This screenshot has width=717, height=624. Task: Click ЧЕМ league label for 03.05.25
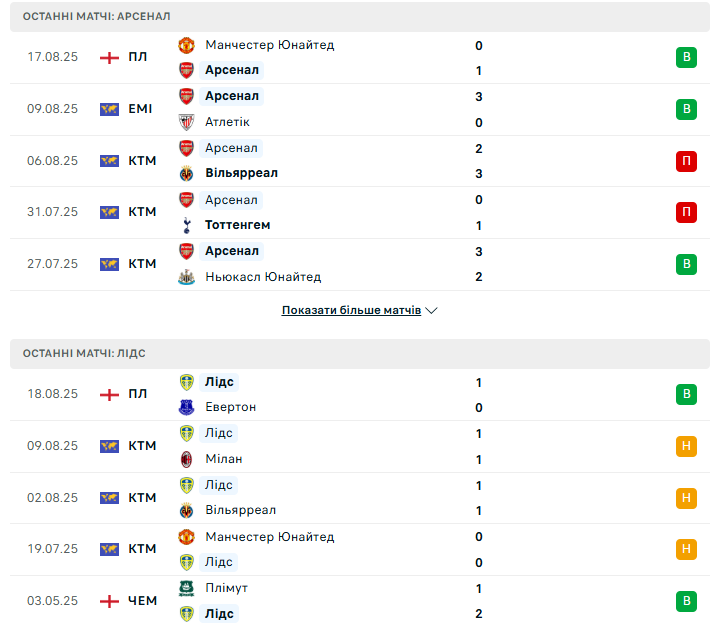pyautogui.click(x=143, y=601)
